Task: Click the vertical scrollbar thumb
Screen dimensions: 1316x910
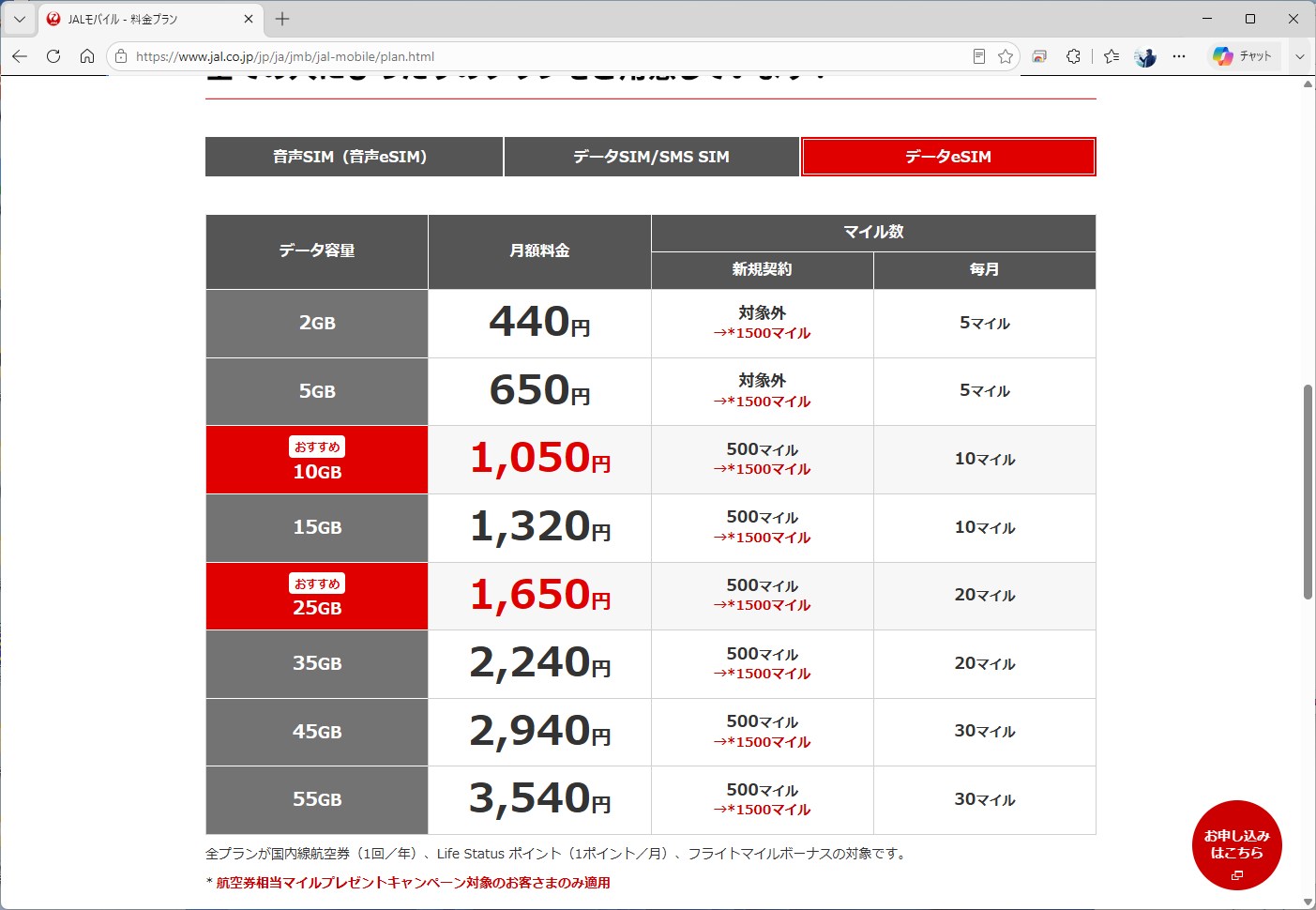Action: point(1308,491)
